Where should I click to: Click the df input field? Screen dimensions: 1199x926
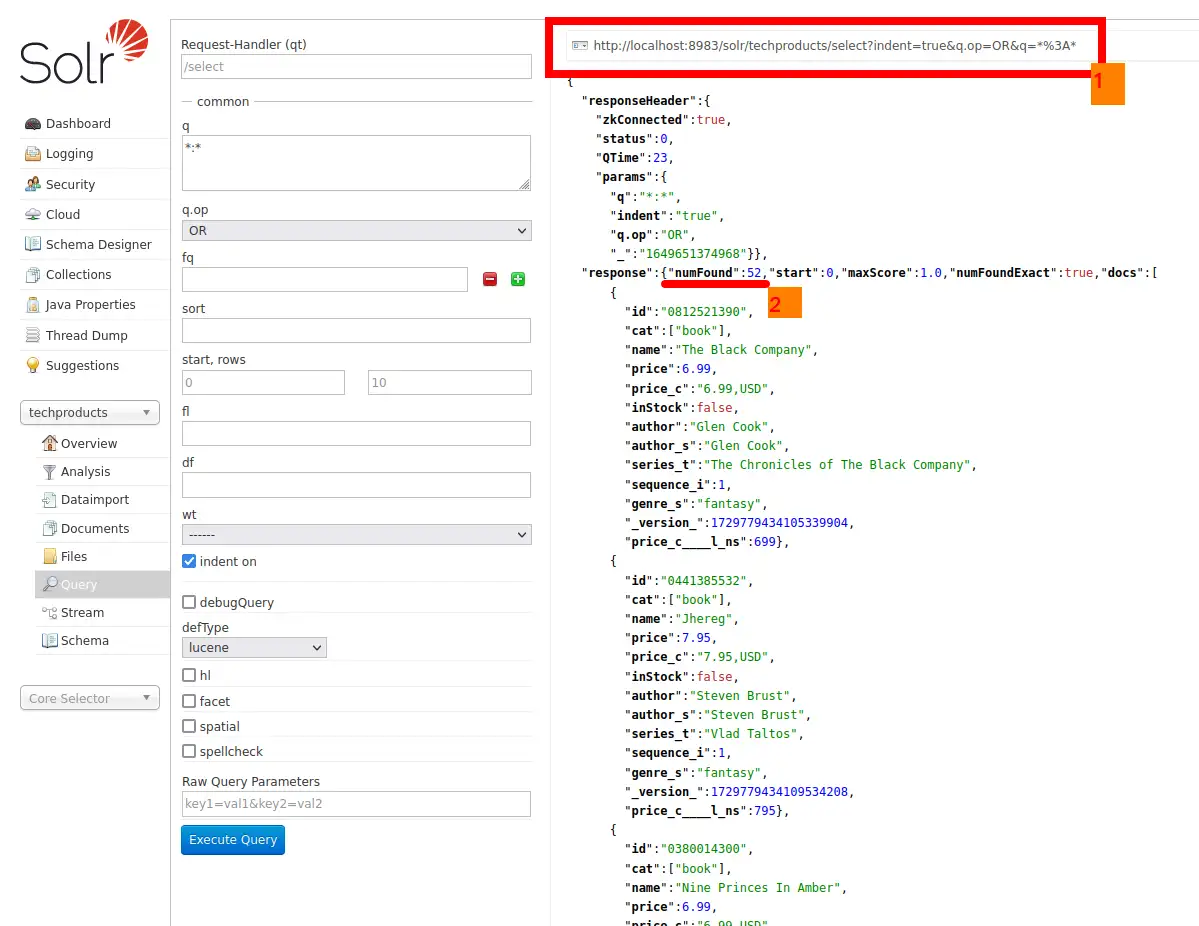pyautogui.click(x=356, y=485)
